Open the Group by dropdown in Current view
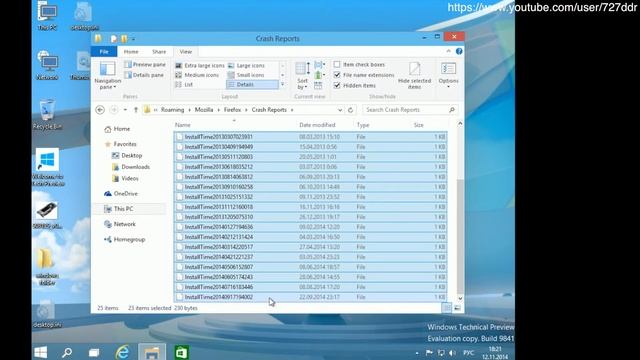 (x=320, y=65)
